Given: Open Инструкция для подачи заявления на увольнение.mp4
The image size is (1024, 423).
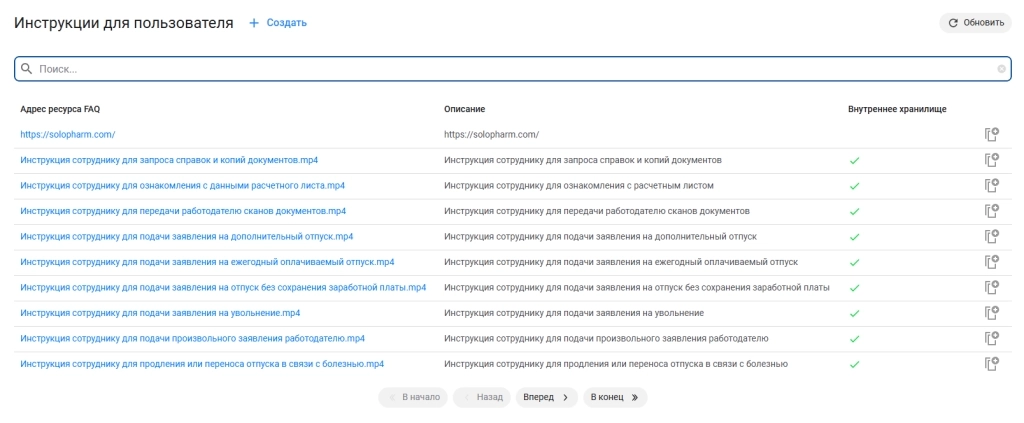Looking at the screenshot, I should [160, 313].
